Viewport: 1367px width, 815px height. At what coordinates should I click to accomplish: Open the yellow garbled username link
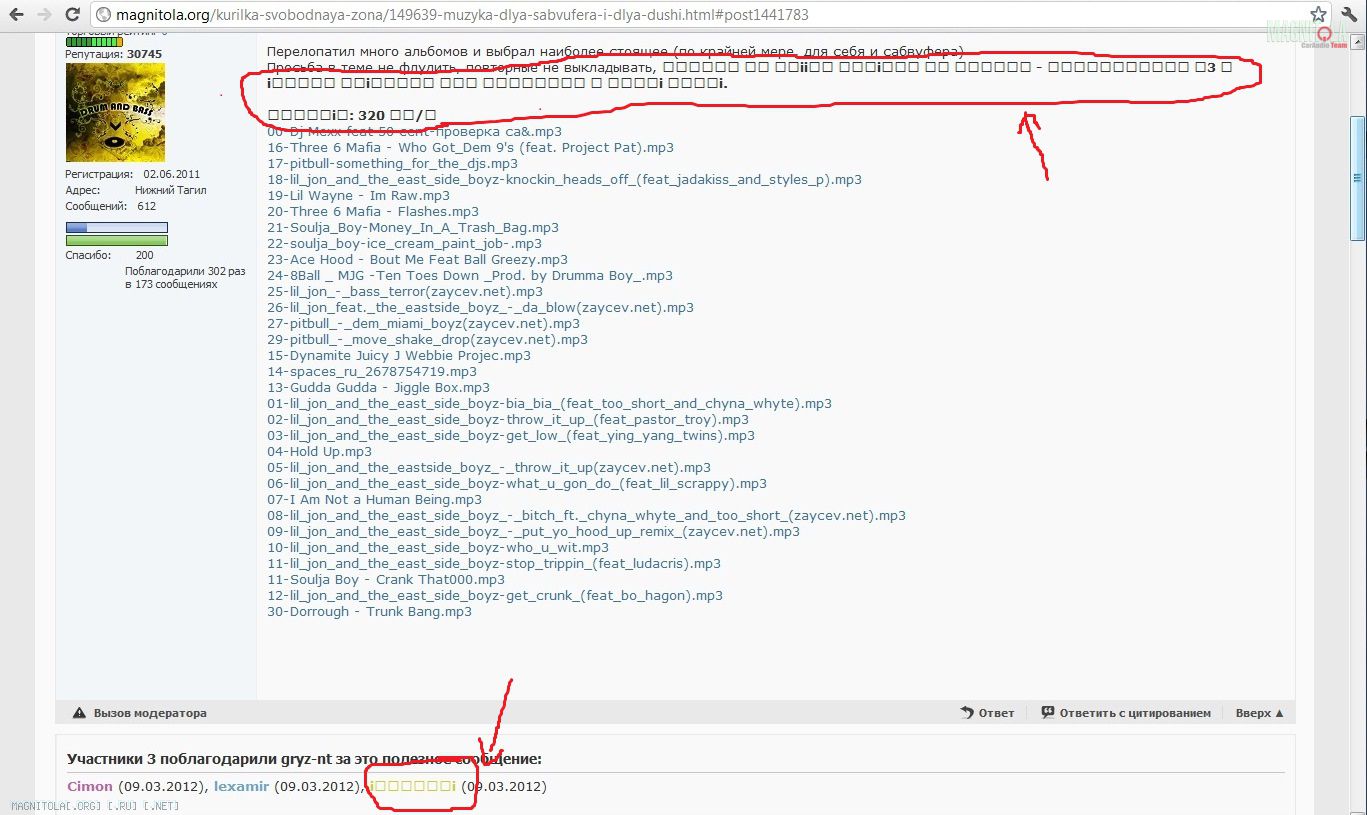pyautogui.click(x=413, y=786)
